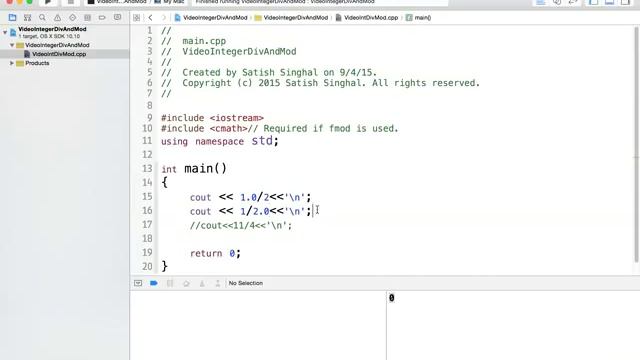Click the Step Over debug icon
The image size is (640, 360).
186,283
